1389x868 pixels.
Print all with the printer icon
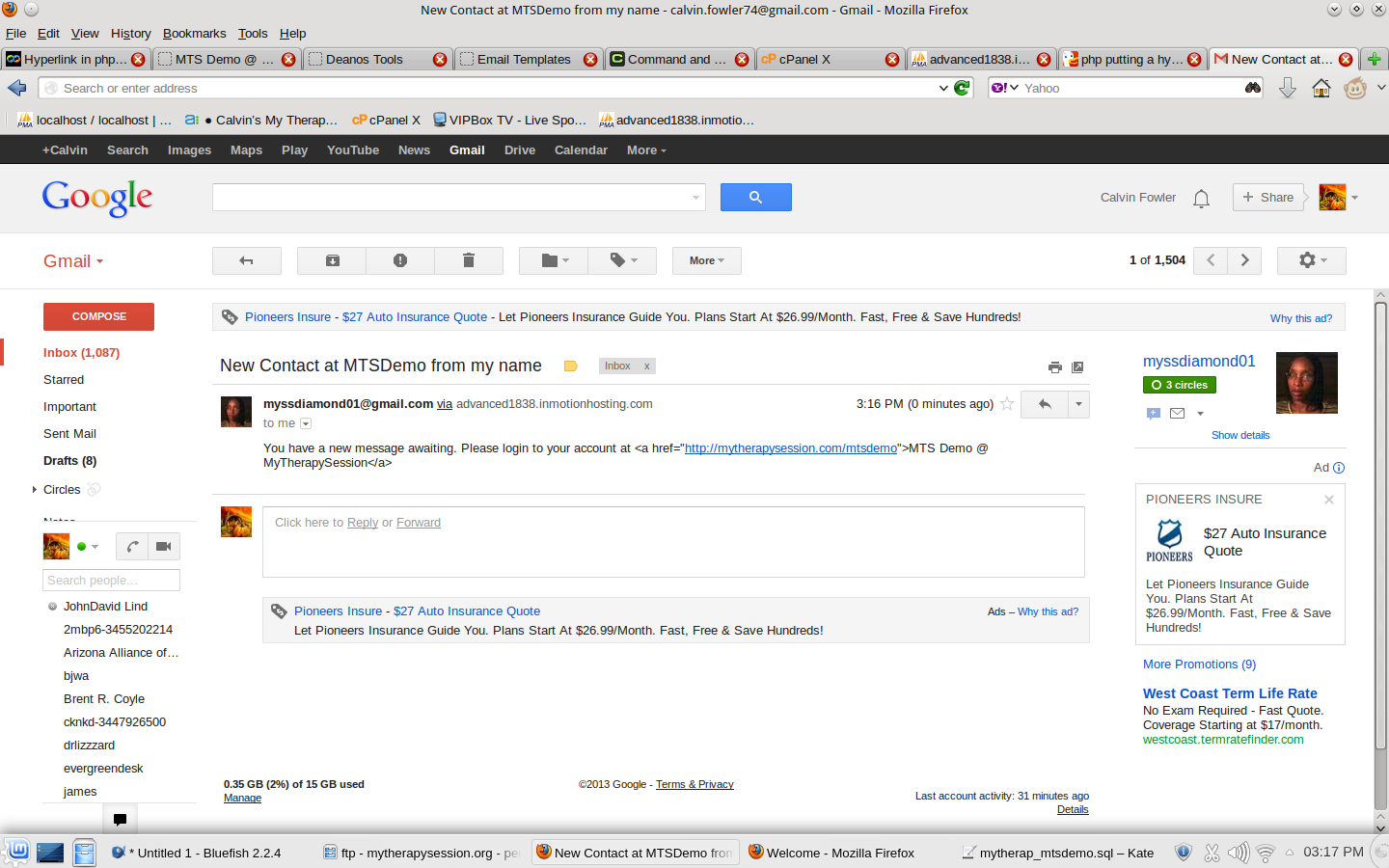coord(1055,366)
